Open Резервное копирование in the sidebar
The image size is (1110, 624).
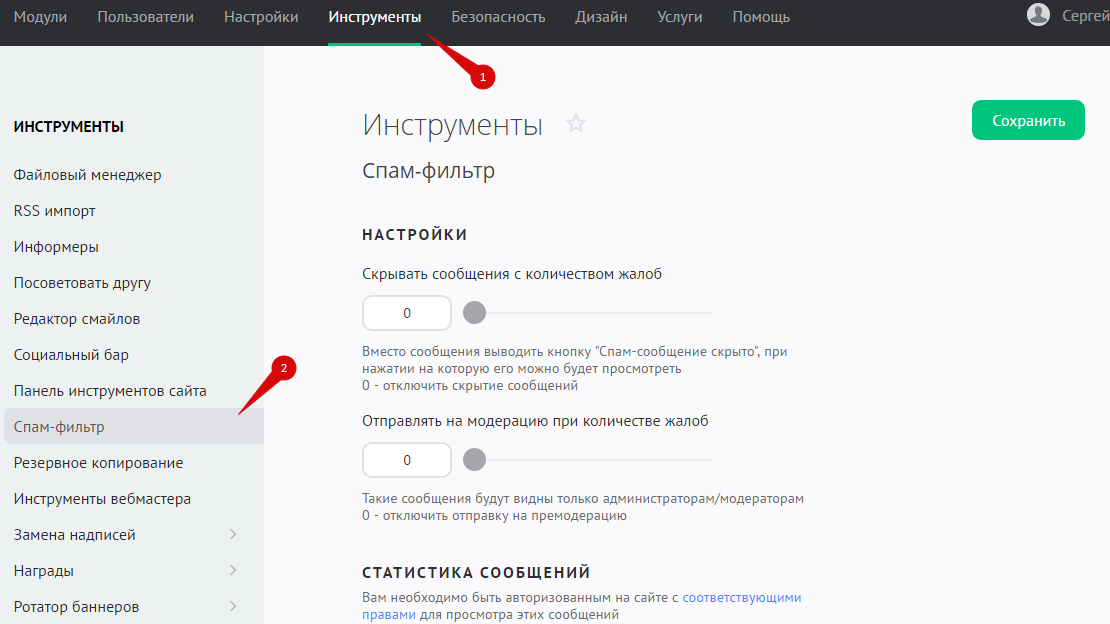point(98,463)
